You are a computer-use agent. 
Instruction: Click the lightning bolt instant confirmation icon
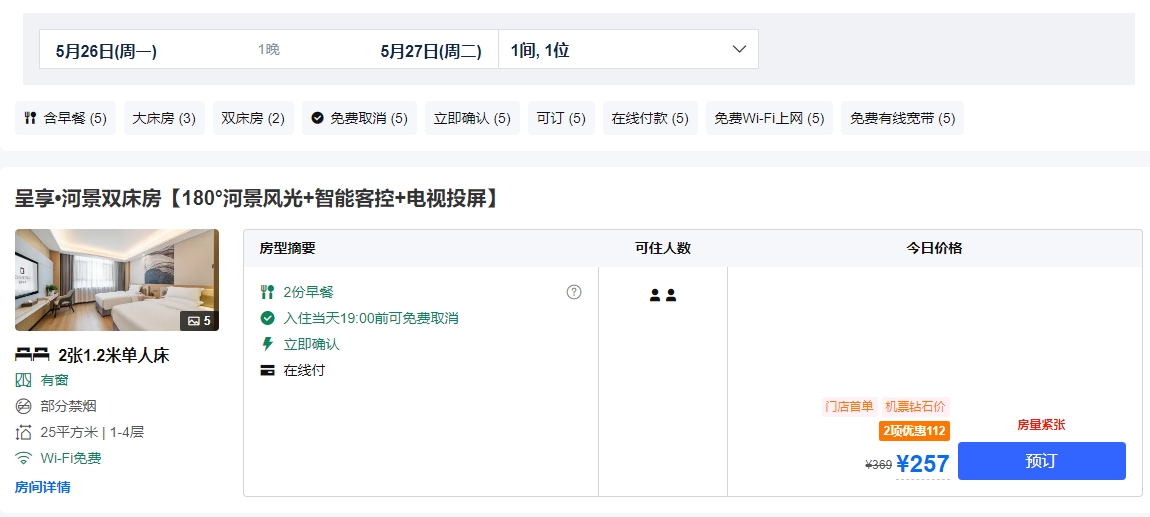click(267, 344)
